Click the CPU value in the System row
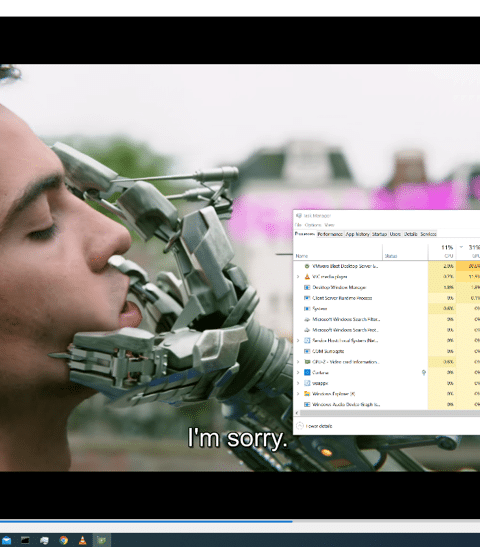This screenshot has height=547, width=480. click(449, 309)
